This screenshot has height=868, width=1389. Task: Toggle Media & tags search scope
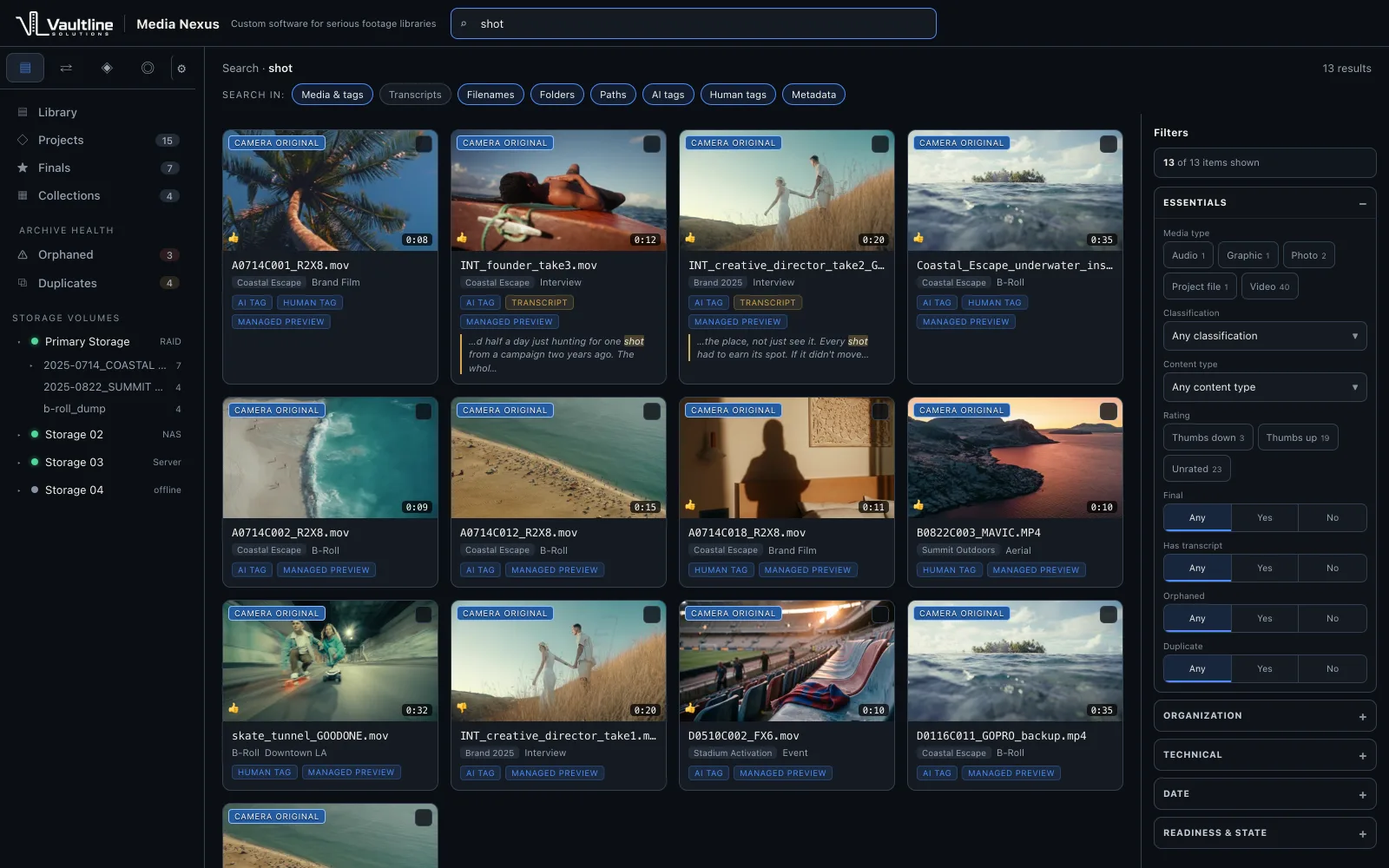[332, 95]
